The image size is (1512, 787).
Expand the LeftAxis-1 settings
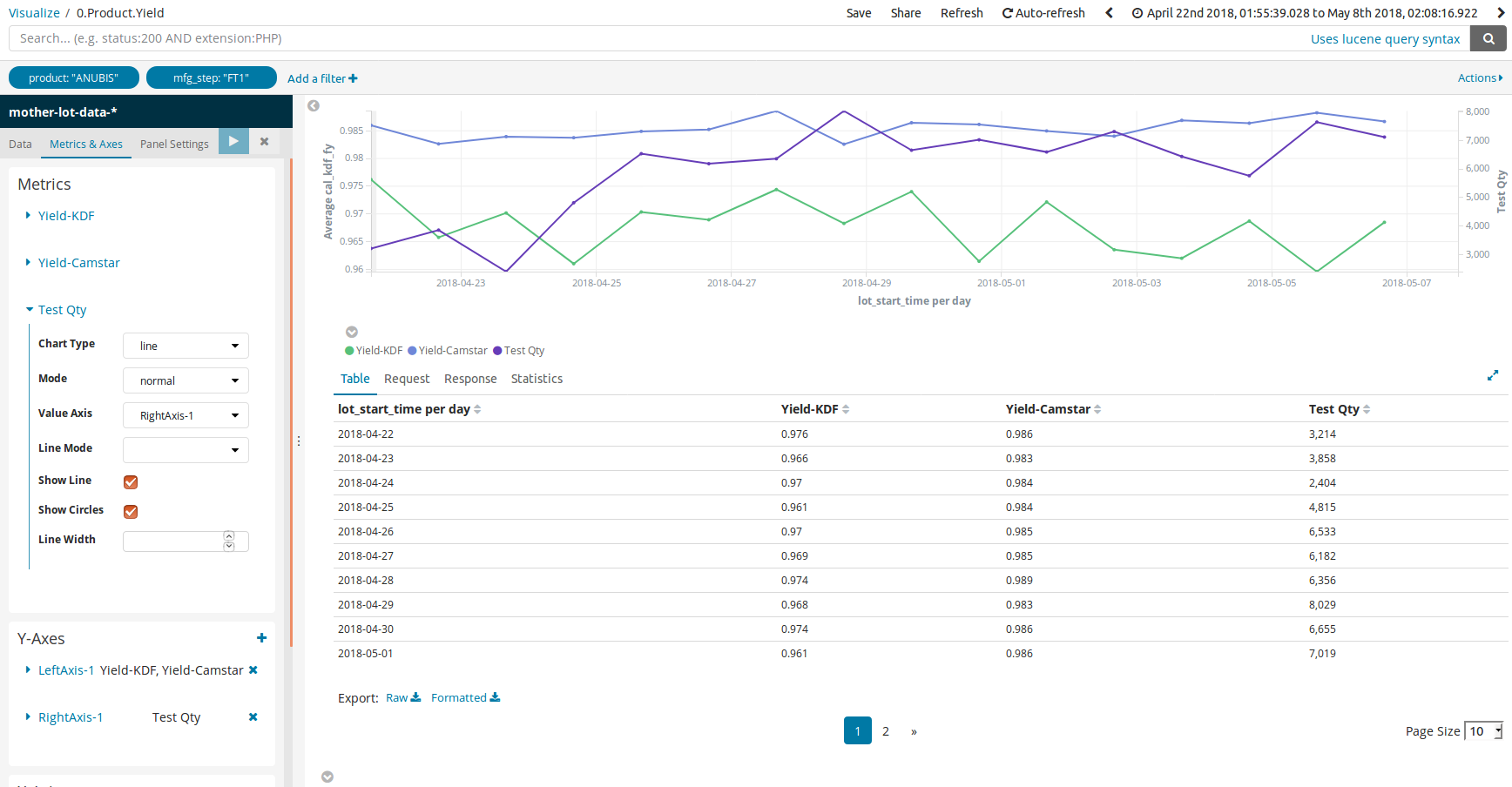[60, 670]
